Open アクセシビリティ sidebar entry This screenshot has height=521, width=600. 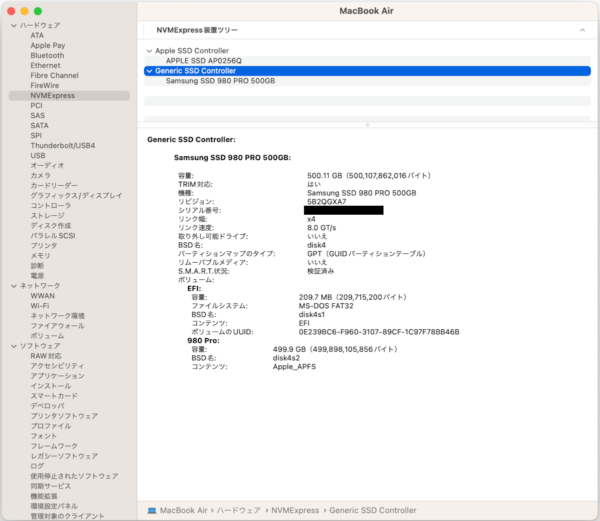click(x=57, y=366)
